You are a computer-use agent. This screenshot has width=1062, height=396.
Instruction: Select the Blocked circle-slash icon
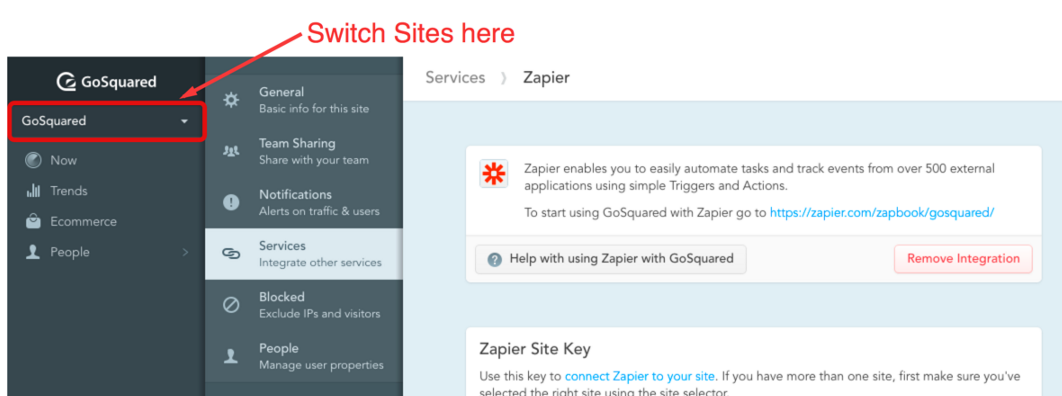pos(231,305)
